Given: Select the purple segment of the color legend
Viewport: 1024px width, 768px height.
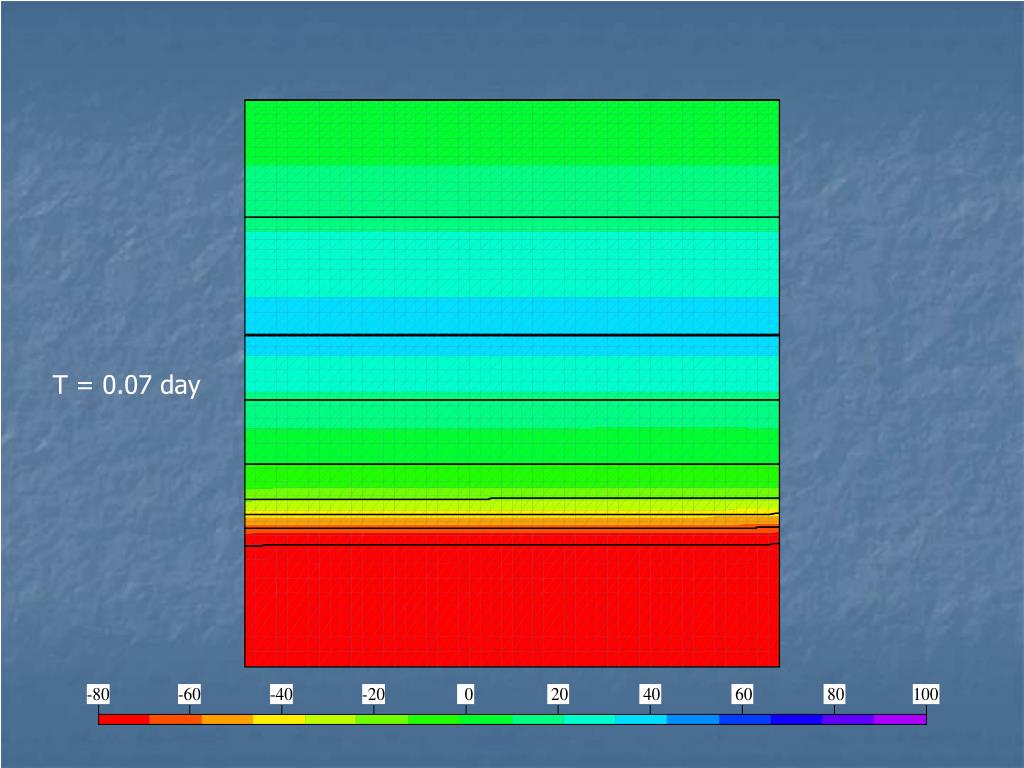Looking at the screenshot, I should [x=900, y=719].
